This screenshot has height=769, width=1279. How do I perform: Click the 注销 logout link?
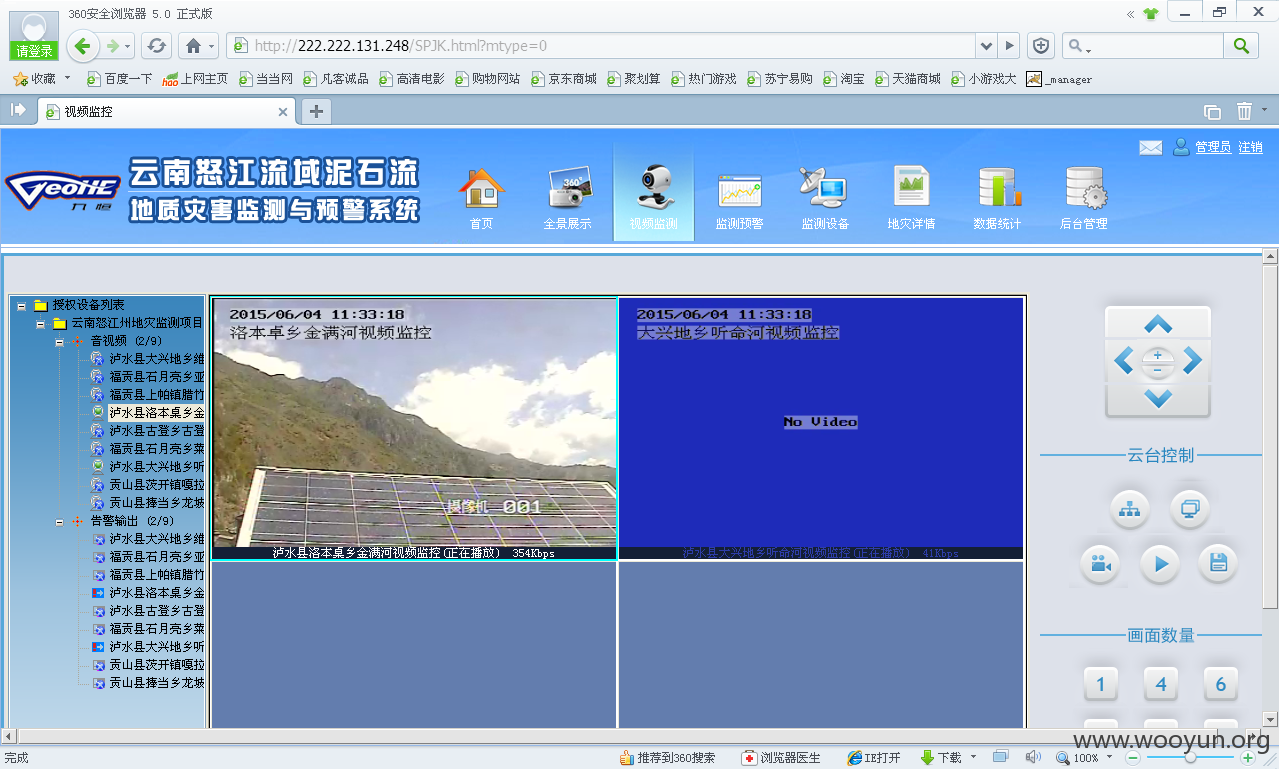pos(1250,147)
